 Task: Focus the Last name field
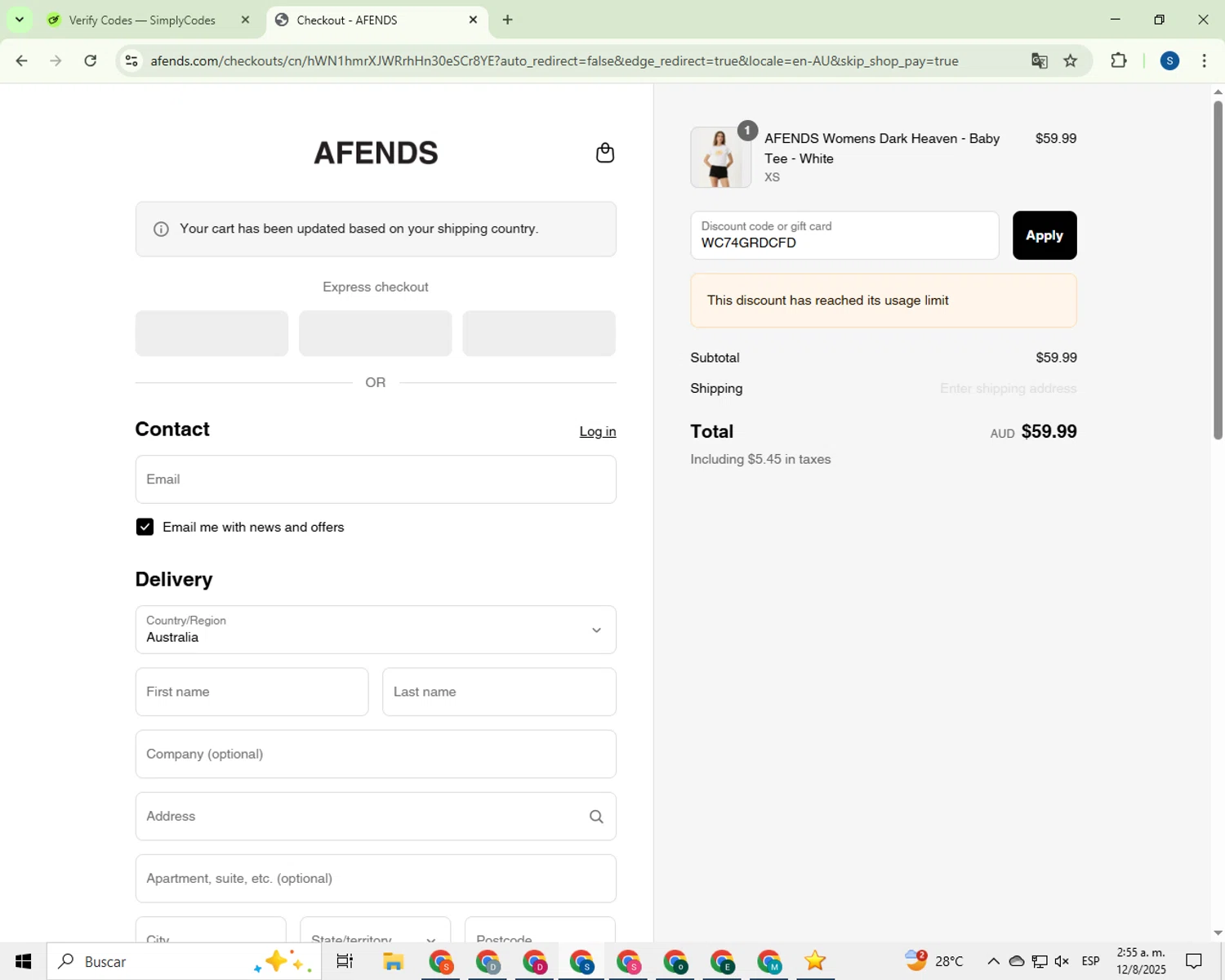(x=499, y=692)
